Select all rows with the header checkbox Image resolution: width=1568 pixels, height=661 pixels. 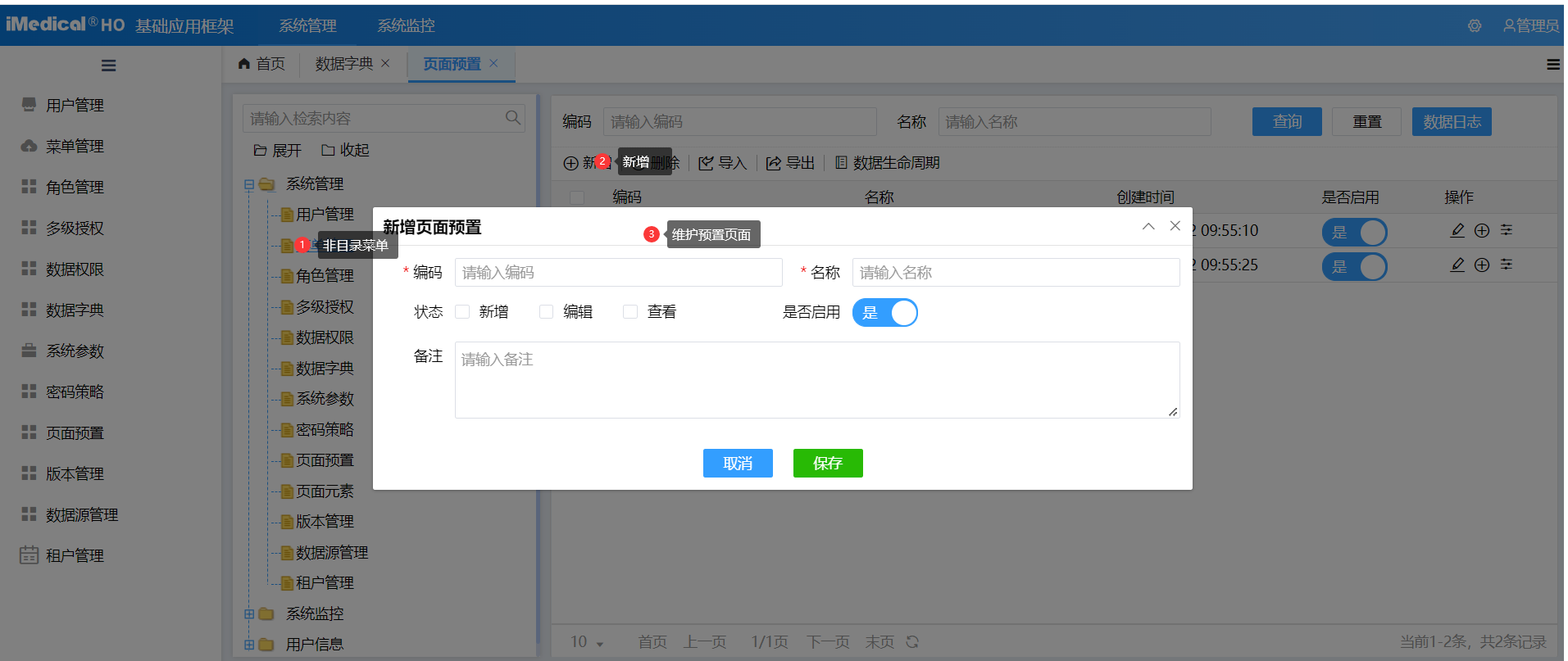pyautogui.click(x=577, y=197)
